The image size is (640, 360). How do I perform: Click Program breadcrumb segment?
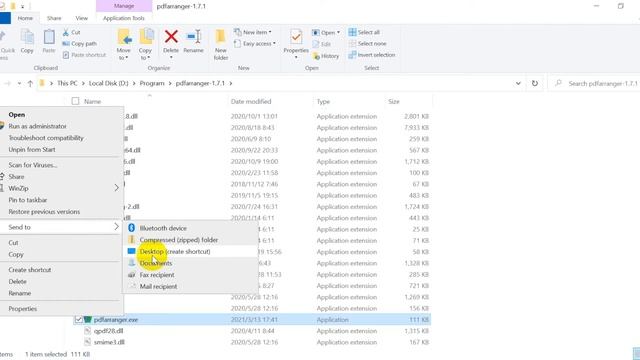pyautogui.click(x=152, y=83)
